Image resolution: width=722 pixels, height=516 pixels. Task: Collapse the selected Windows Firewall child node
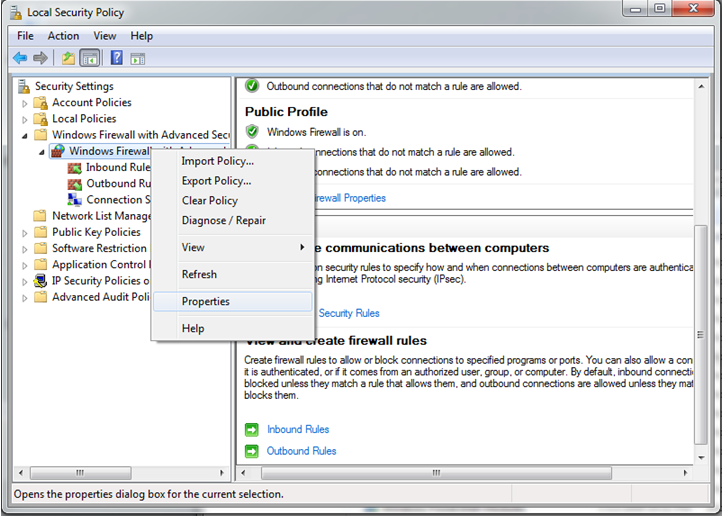pyautogui.click(x=42, y=152)
